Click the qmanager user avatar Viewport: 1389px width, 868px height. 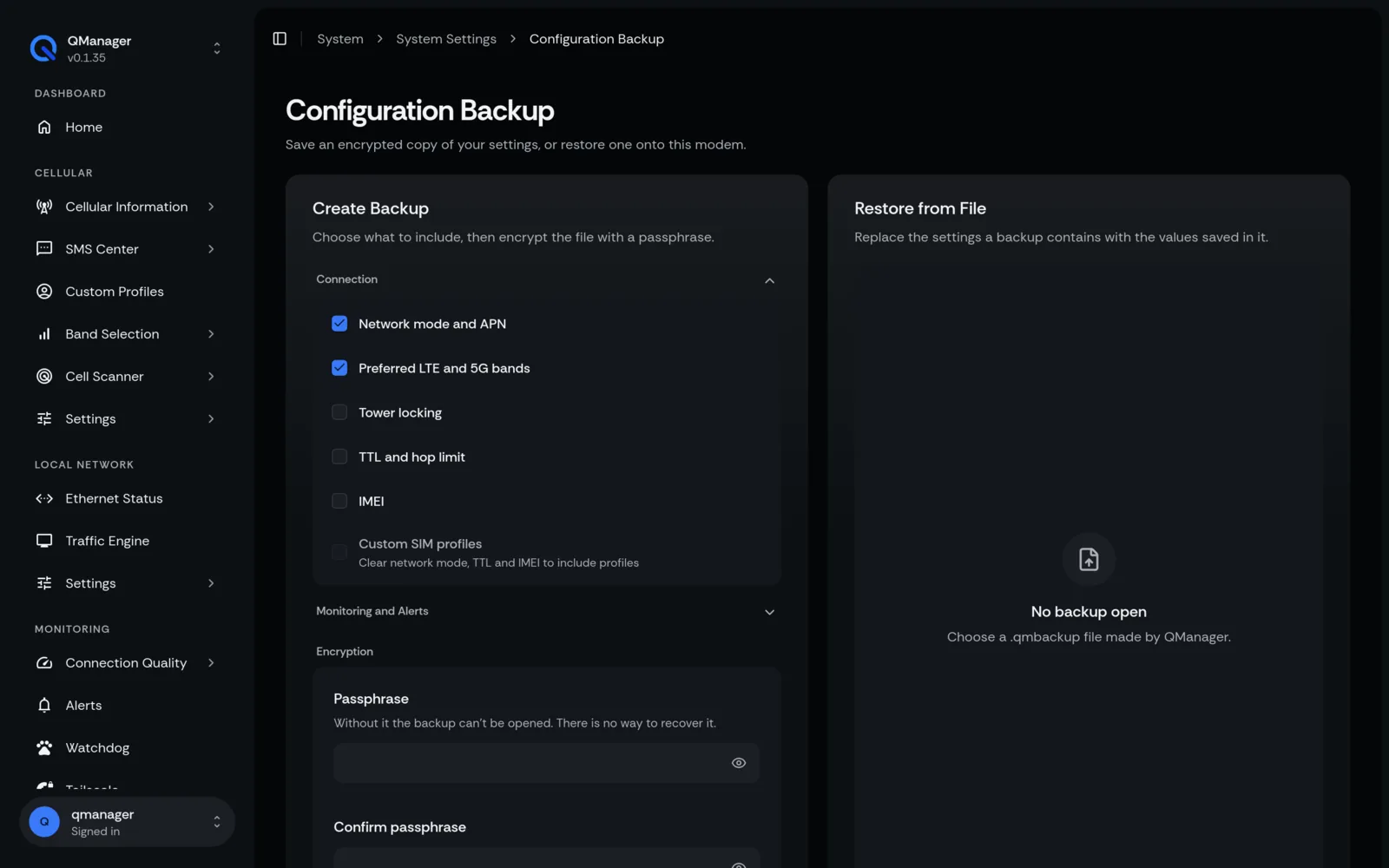[44, 822]
